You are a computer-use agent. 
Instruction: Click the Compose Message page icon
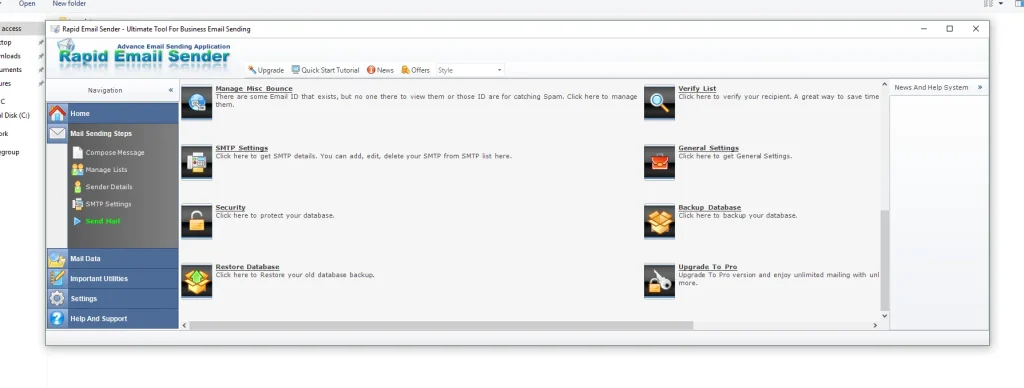pyautogui.click(x=78, y=152)
